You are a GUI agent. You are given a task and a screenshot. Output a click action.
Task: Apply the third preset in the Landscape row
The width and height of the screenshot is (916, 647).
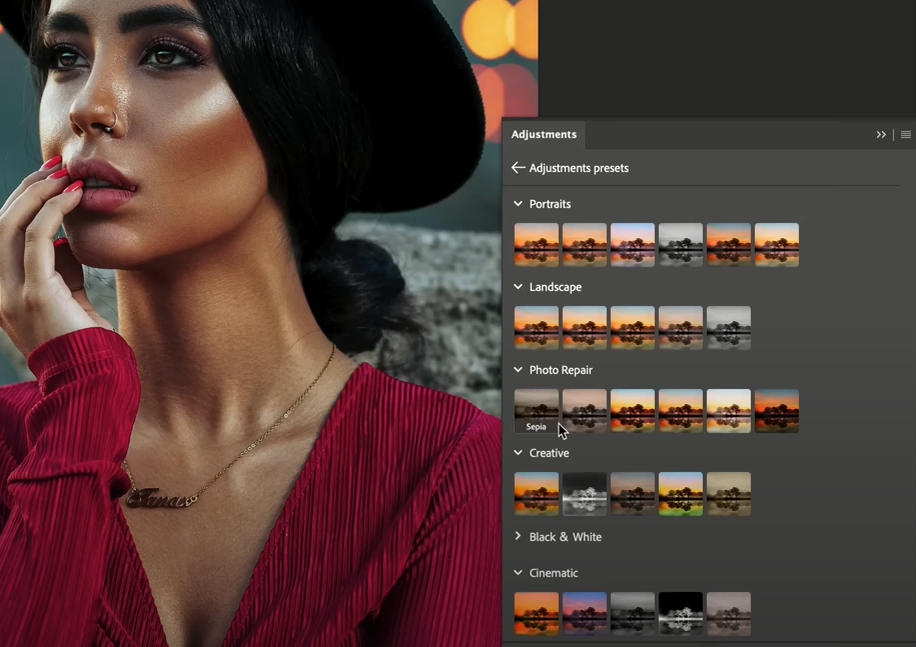pos(633,328)
